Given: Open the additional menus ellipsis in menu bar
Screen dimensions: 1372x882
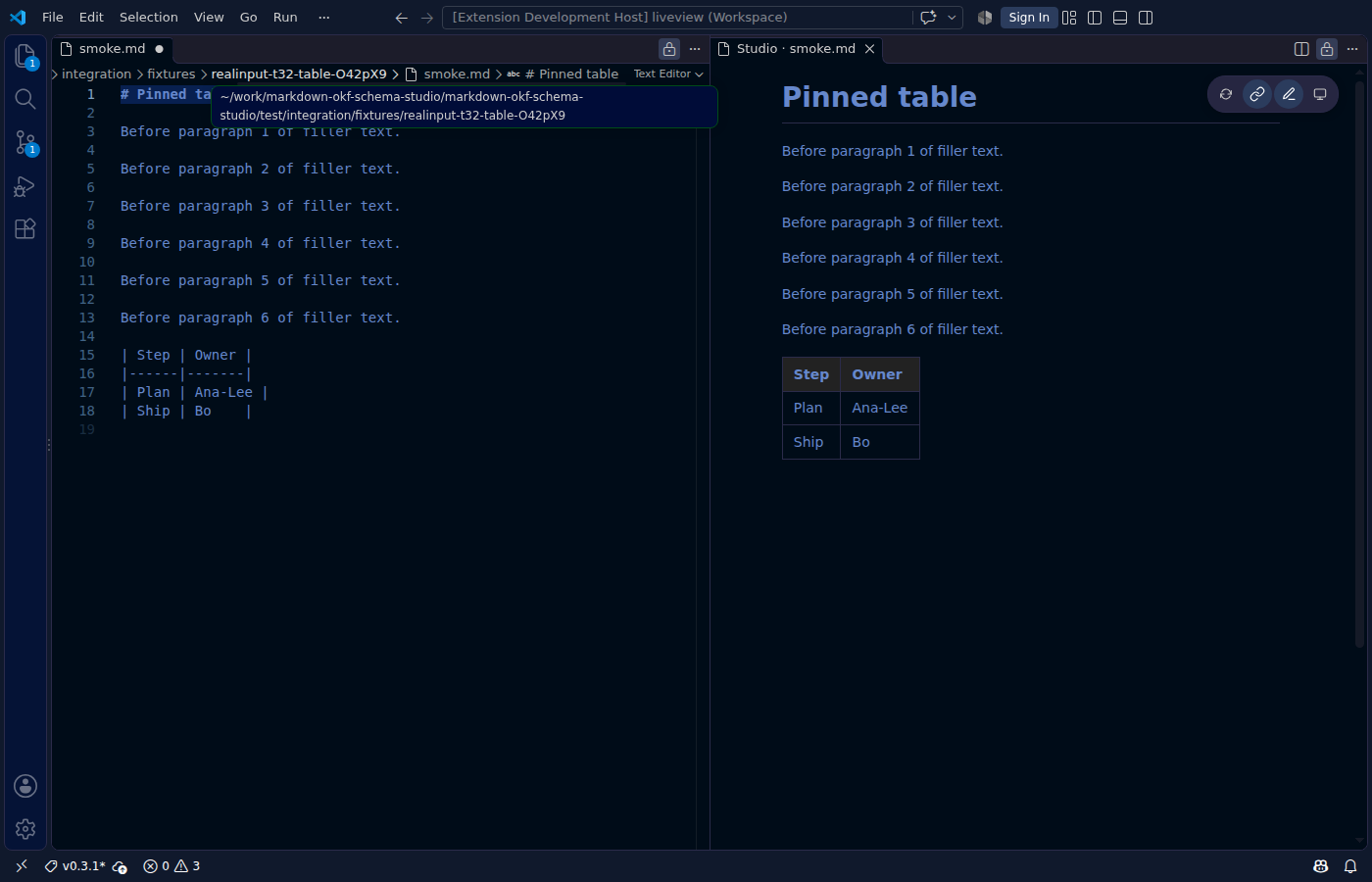Looking at the screenshot, I should [x=324, y=18].
